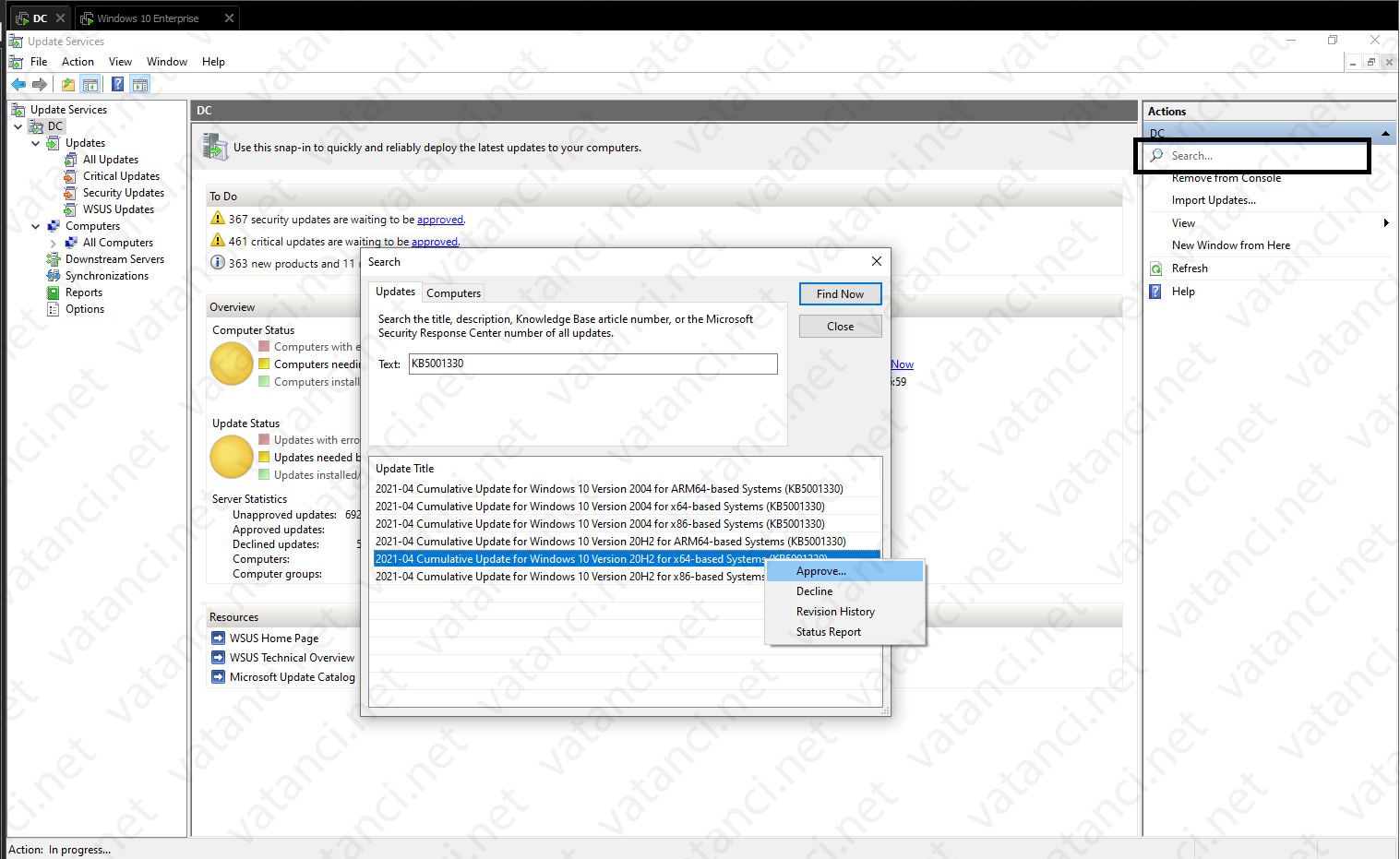
Task: Click the Options list icon
Action: coord(54,309)
